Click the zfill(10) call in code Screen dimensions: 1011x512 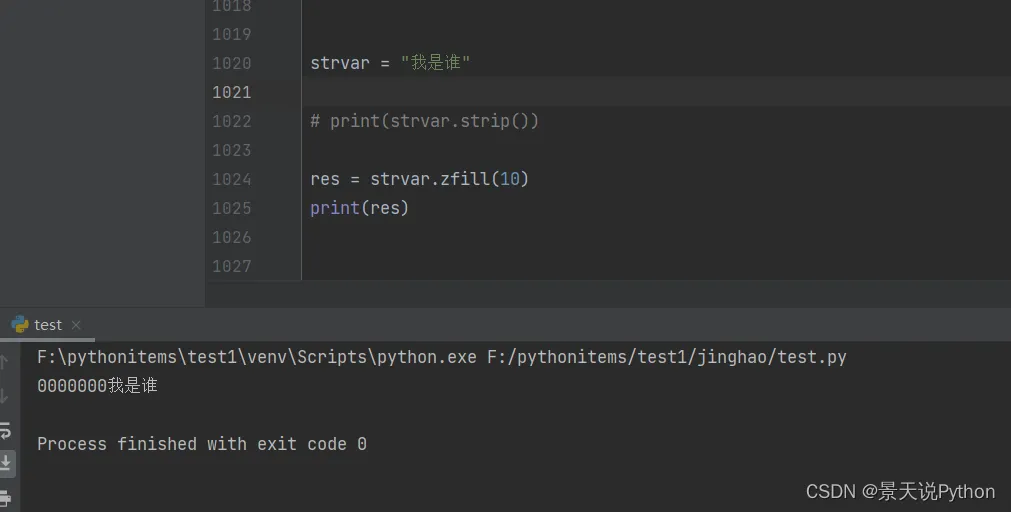point(484,179)
